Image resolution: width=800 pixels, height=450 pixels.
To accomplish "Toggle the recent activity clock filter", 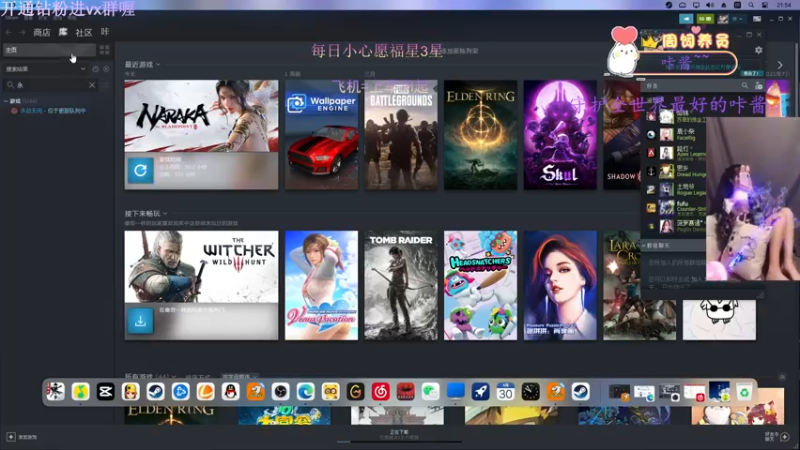I will (95, 69).
